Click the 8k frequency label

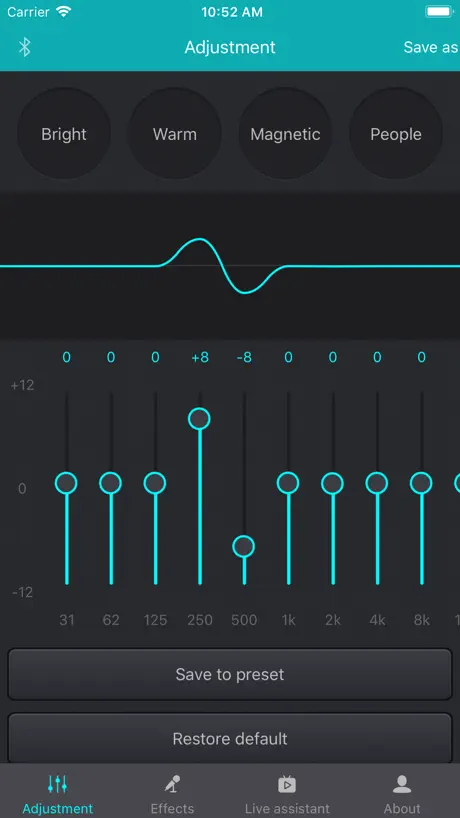(x=421, y=620)
